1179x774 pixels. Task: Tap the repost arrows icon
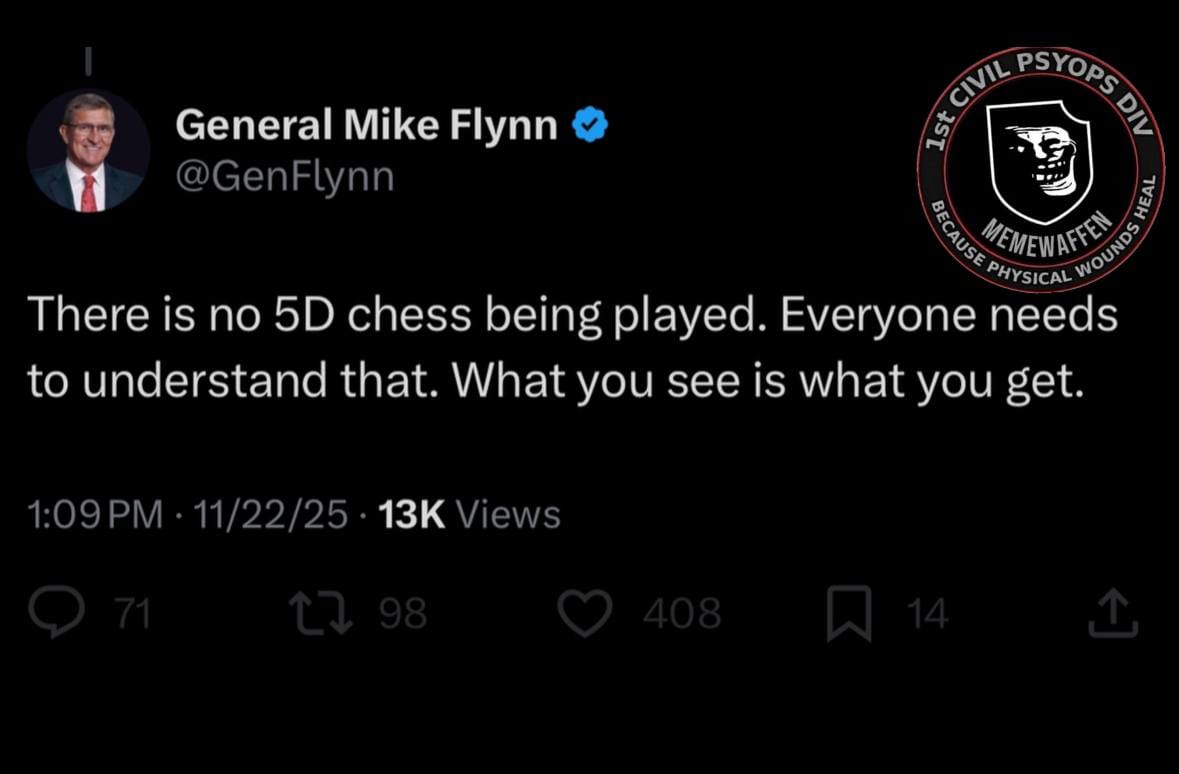(x=319, y=614)
